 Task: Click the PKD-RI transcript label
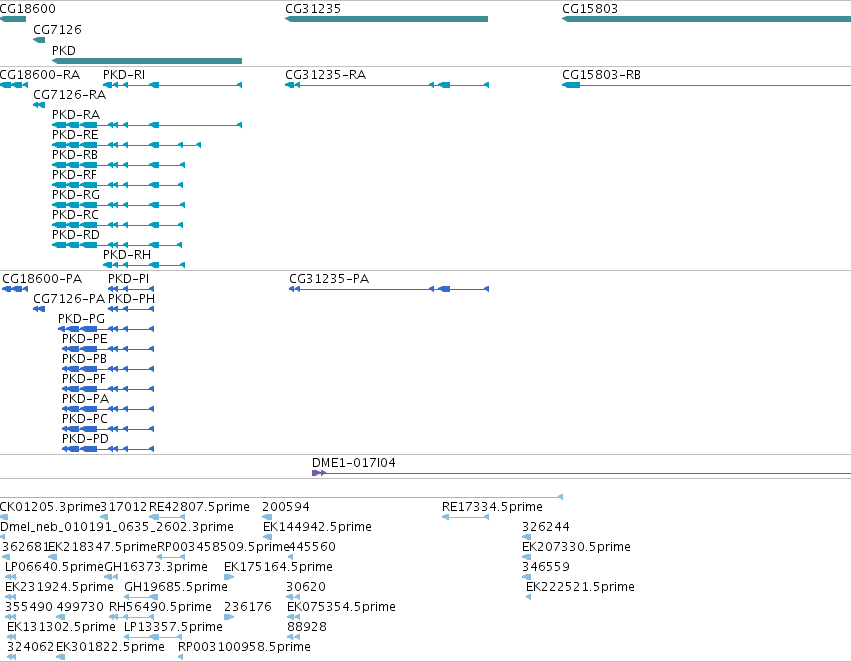click(x=124, y=75)
